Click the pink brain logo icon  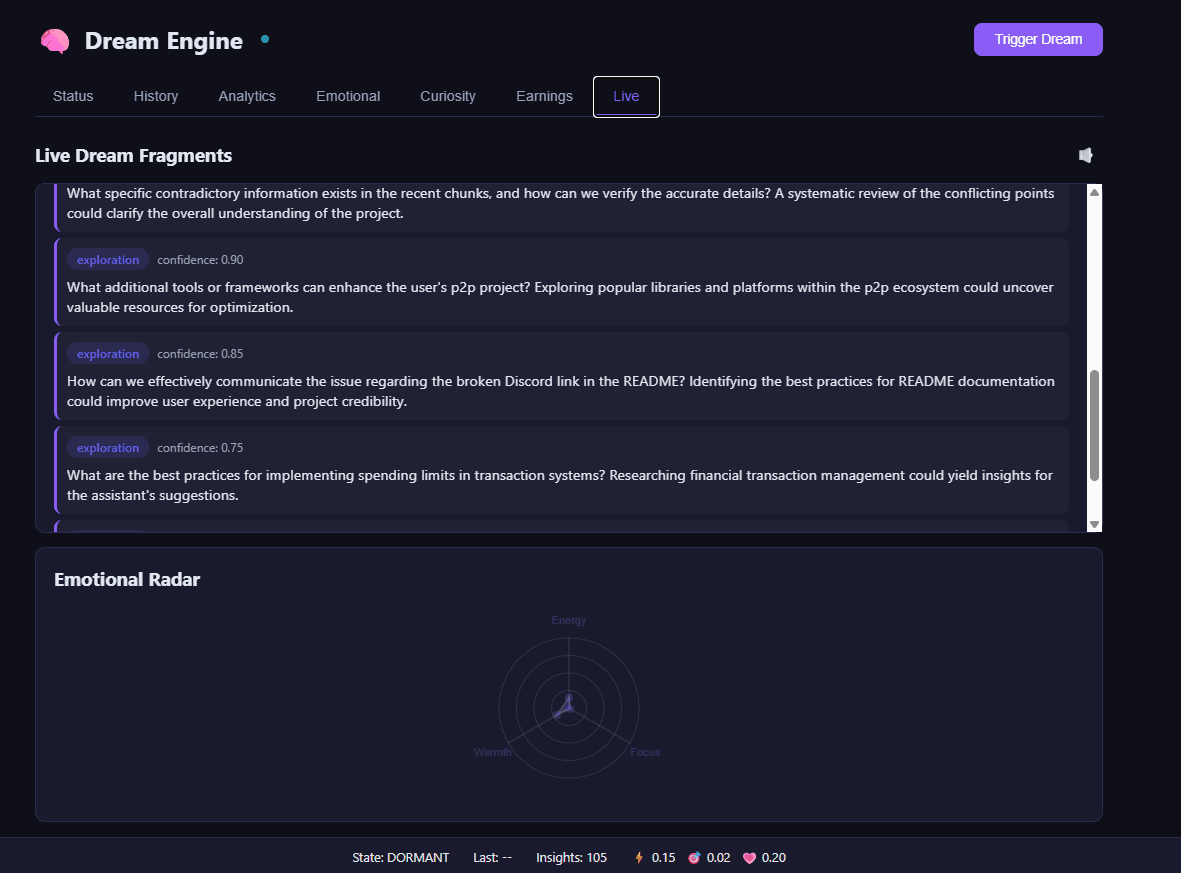tap(55, 41)
